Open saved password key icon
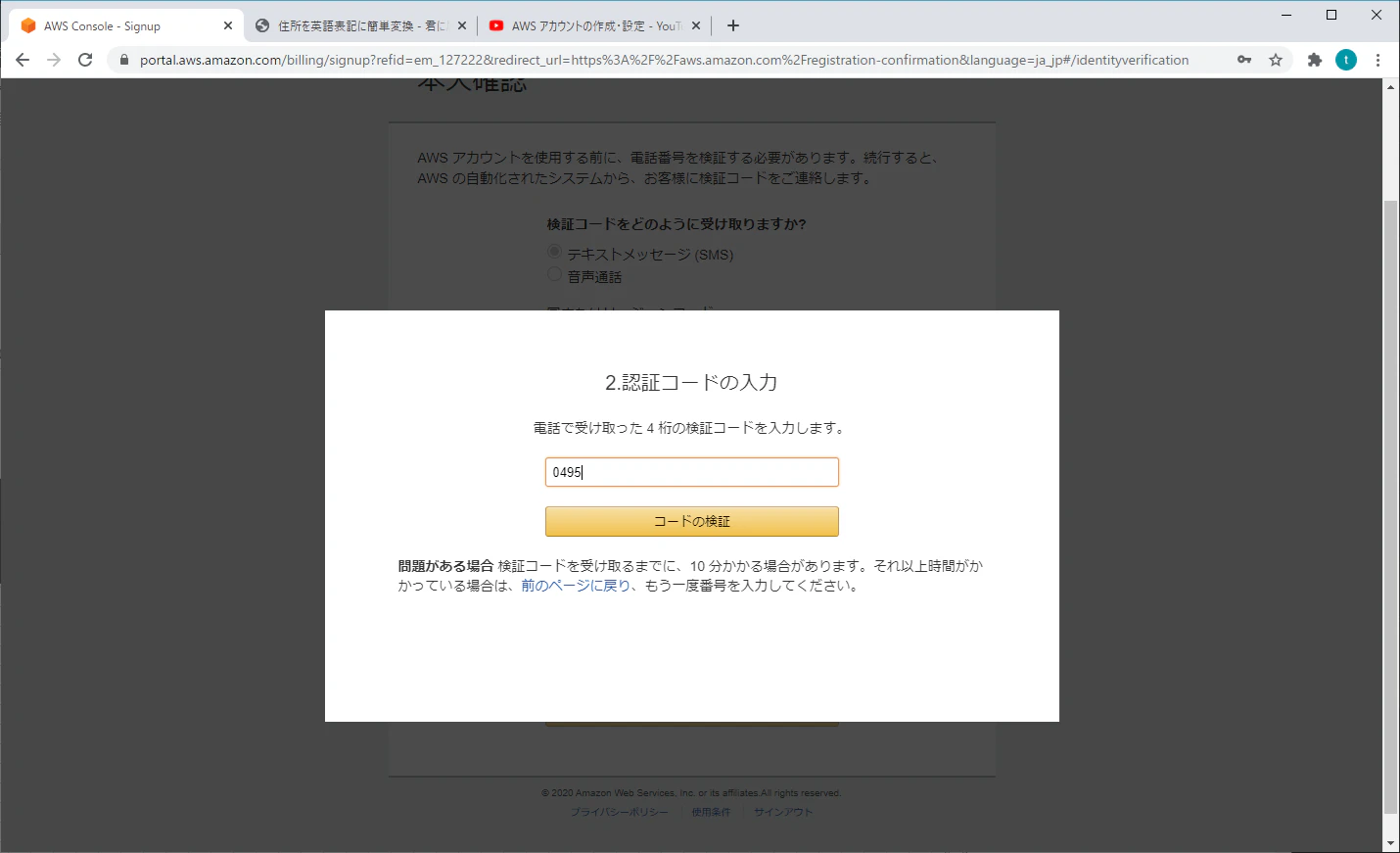 click(x=1244, y=60)
